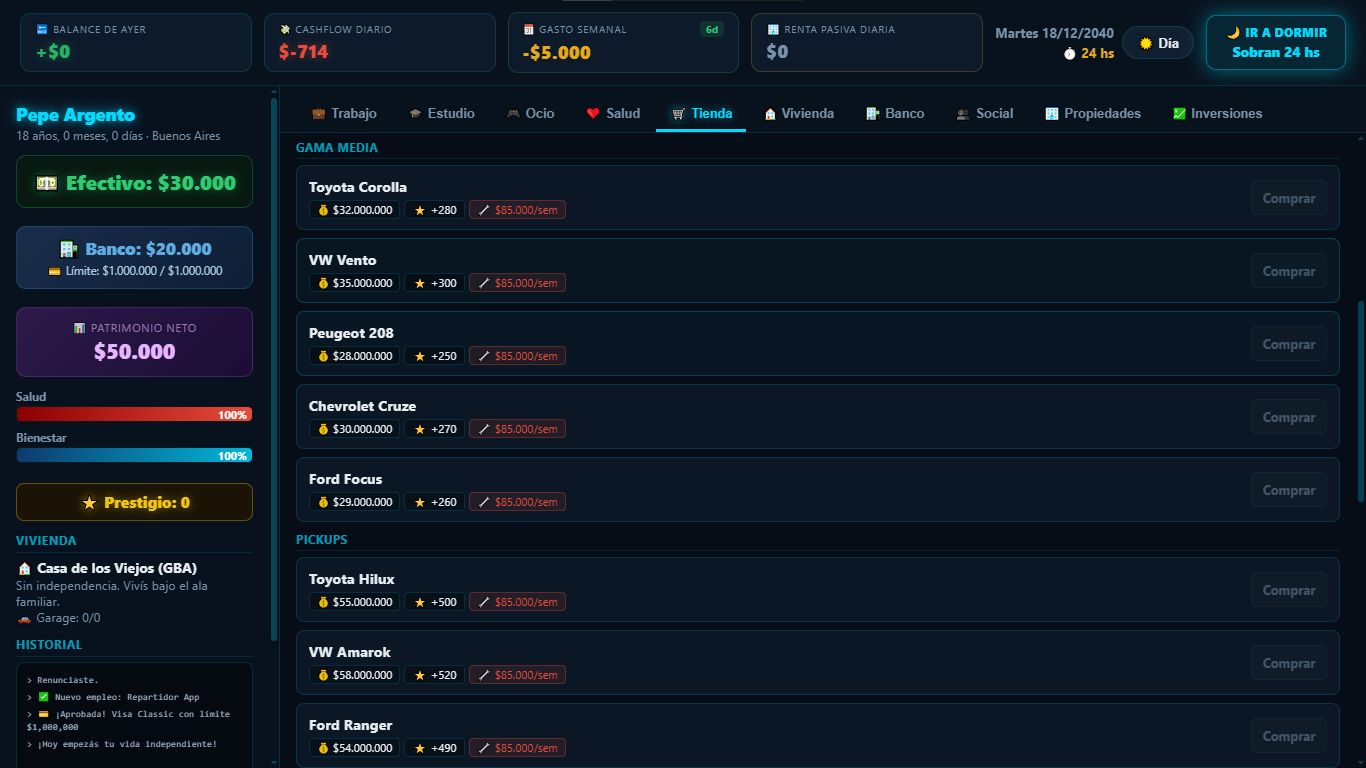The height and width of the screenshot is (768, 1366).
Task: Click the left sidebar scrollbar
Action: pos(274,370)
